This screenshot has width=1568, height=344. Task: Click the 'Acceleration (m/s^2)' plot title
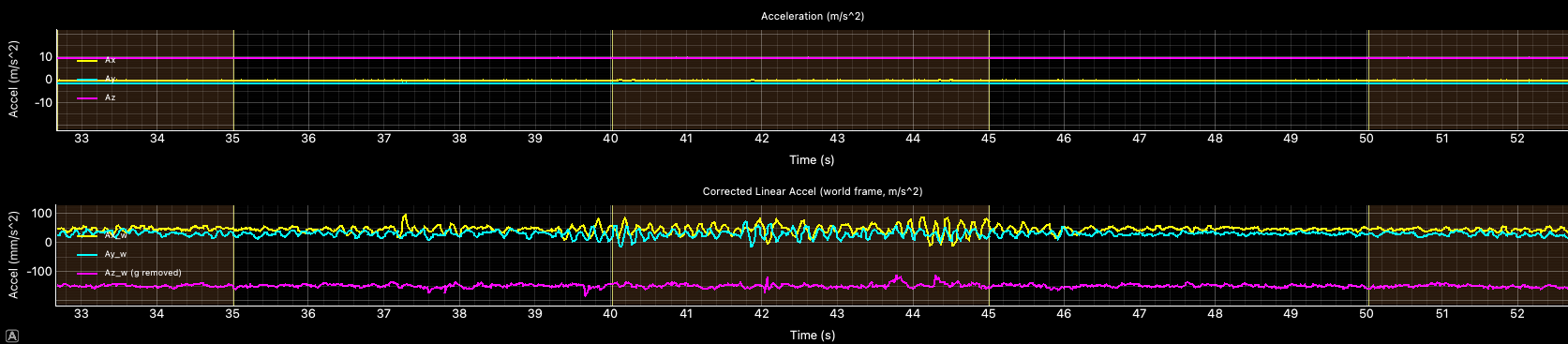click(x=812, y=16)
